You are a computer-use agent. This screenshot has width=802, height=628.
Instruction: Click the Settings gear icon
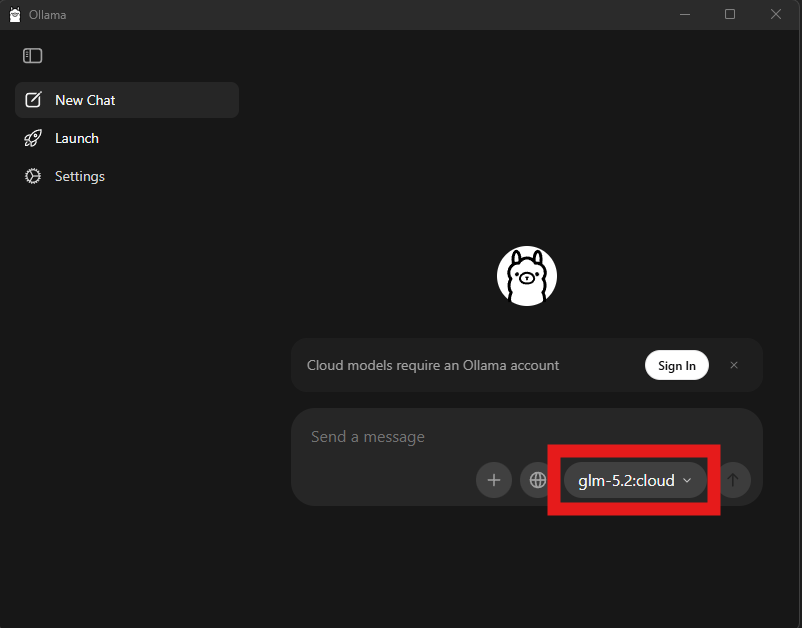[x=33, y=176]
